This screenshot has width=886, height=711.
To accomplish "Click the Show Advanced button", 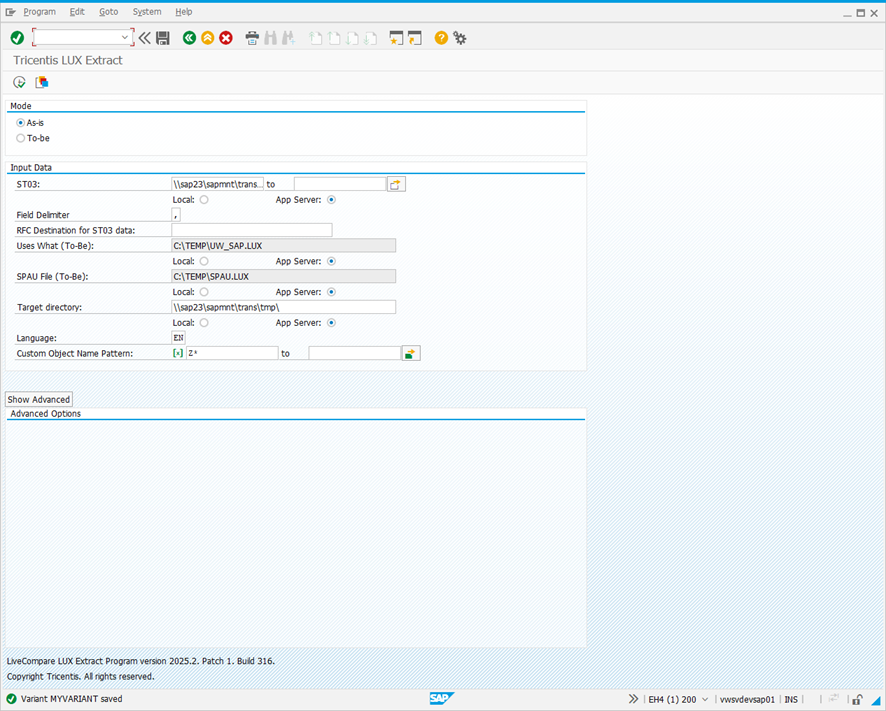I will coord(38,399).
